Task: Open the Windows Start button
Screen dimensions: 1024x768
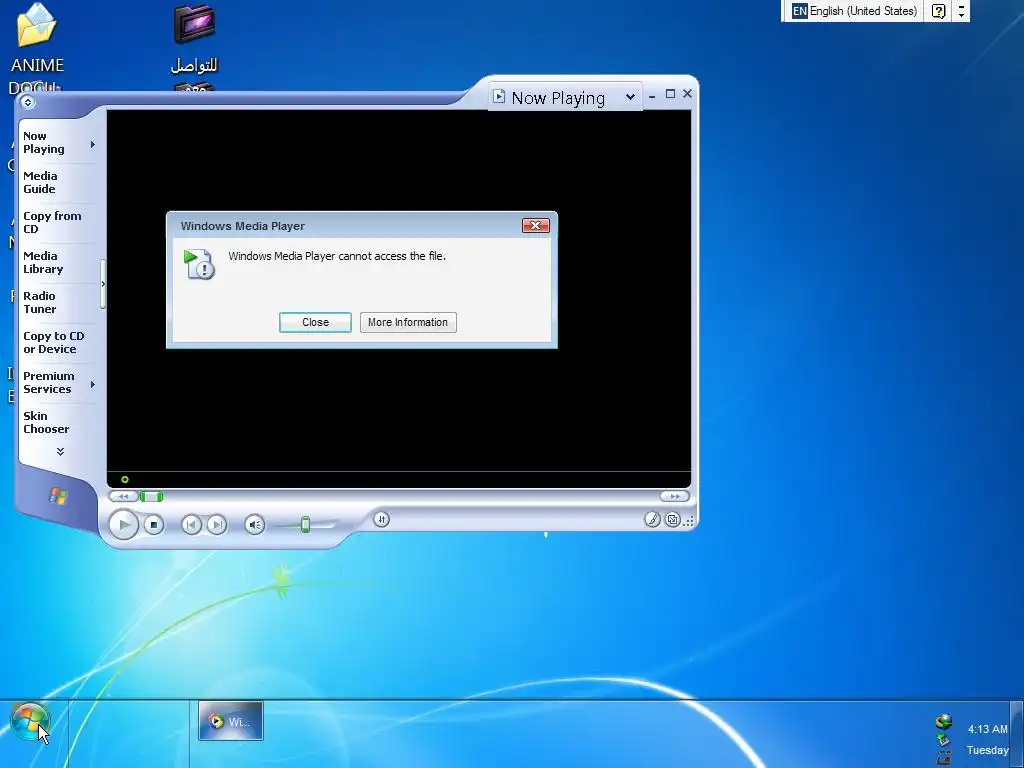Action: (29, 721)
